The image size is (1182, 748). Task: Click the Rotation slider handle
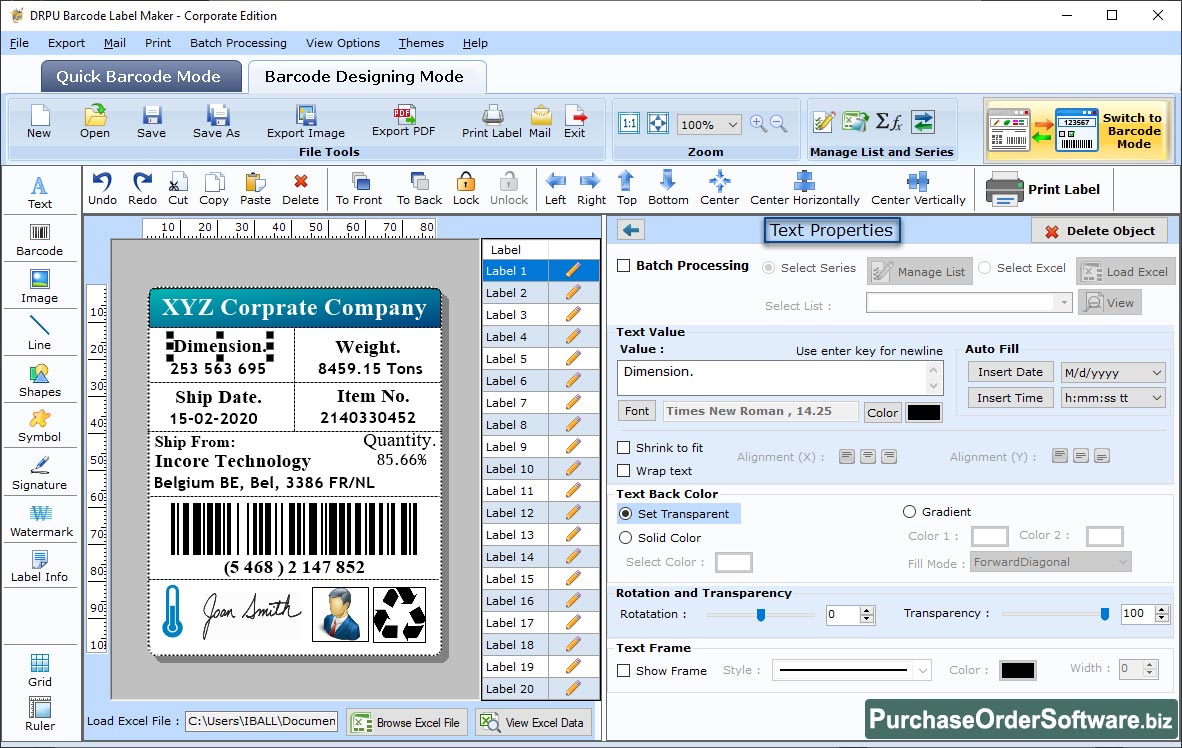[761, 615]
